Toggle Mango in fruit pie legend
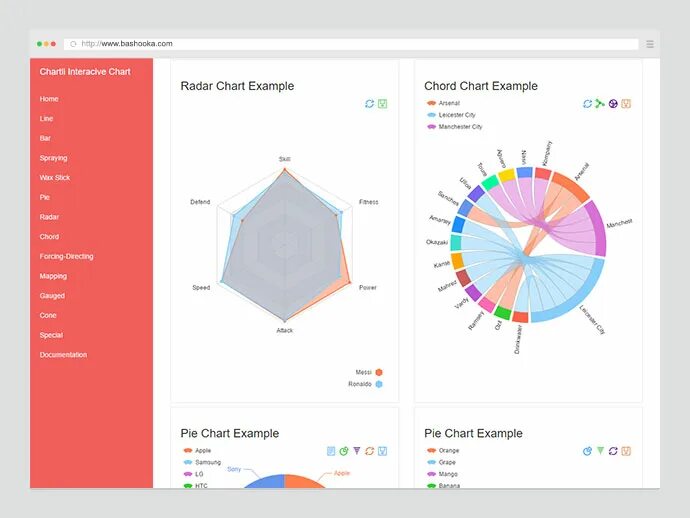690x518 pixels. pyautogui.click(x=442, y=474)
